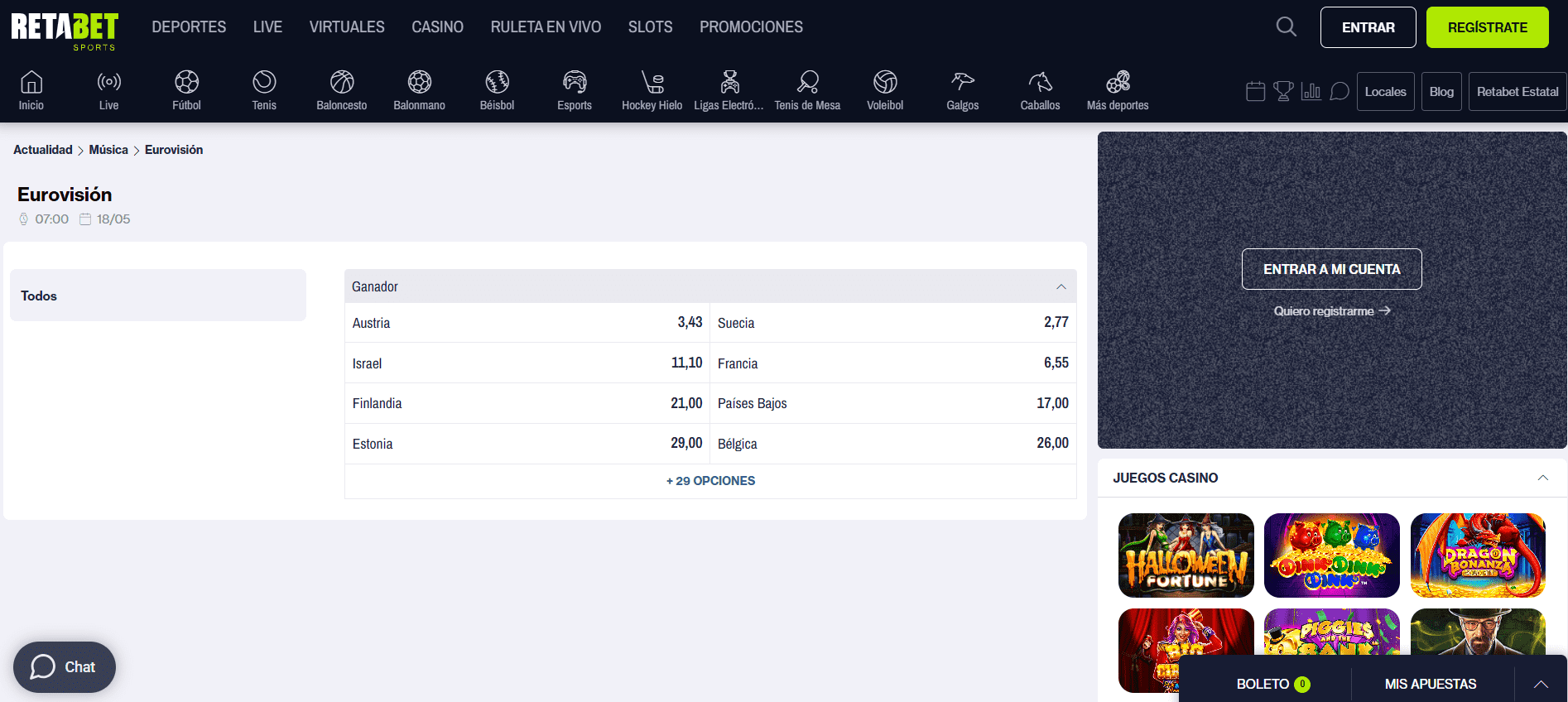The image size is (1568, 702).
Task: Collapse the Juegos Casino panel
Action: coord(1542,478)
